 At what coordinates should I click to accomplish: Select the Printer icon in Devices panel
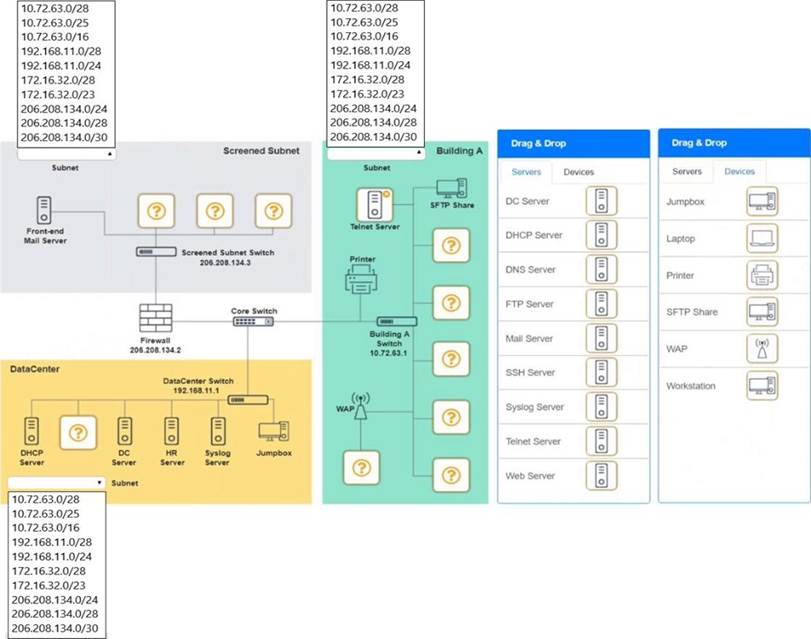point(762,275)
